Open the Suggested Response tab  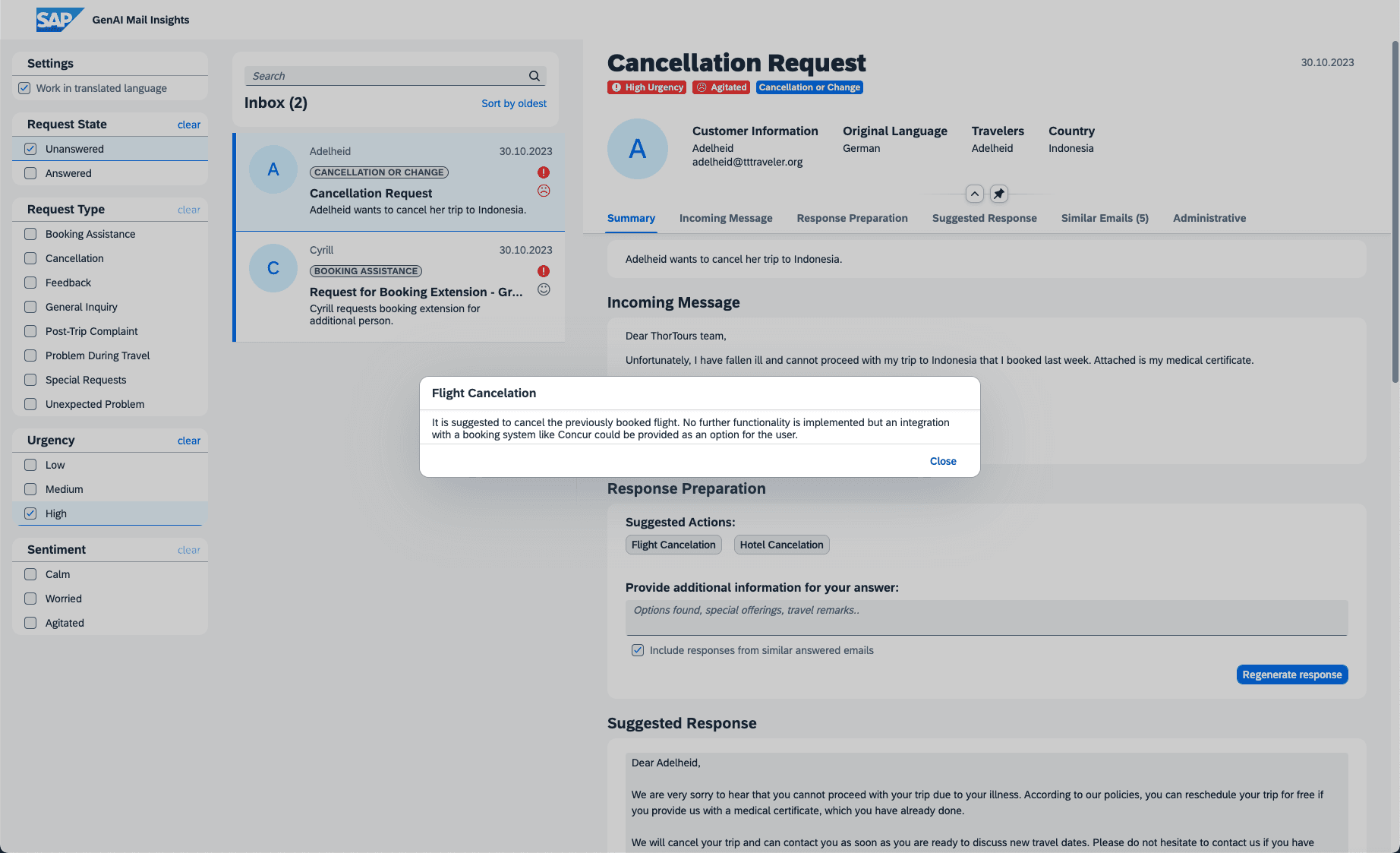984,218
